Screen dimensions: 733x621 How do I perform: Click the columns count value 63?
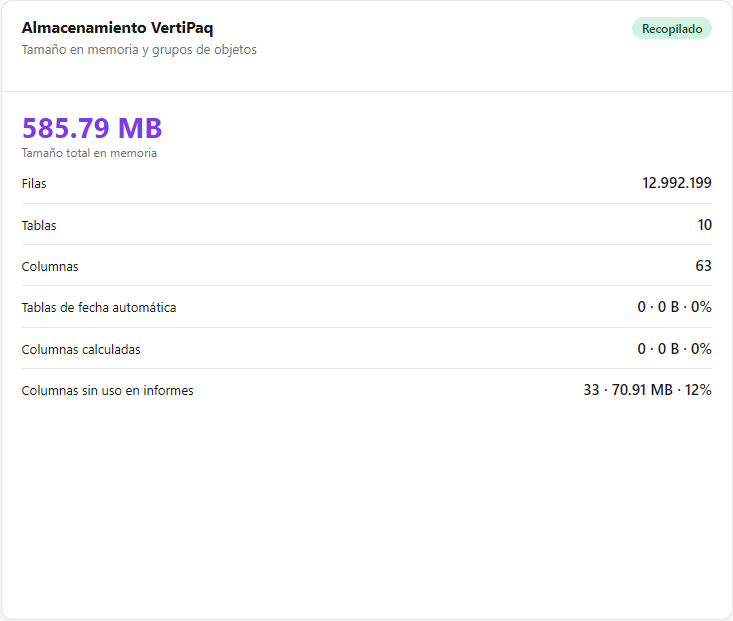(x=704, y=266)
